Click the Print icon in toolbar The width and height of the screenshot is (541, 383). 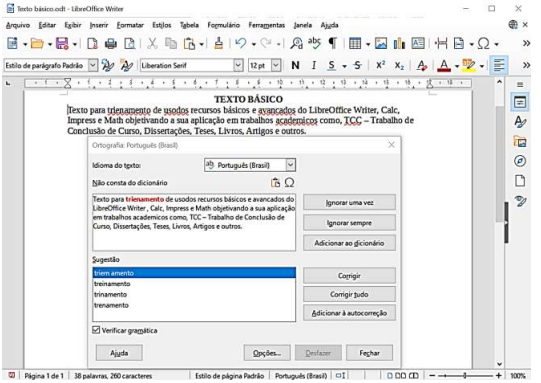111,44
